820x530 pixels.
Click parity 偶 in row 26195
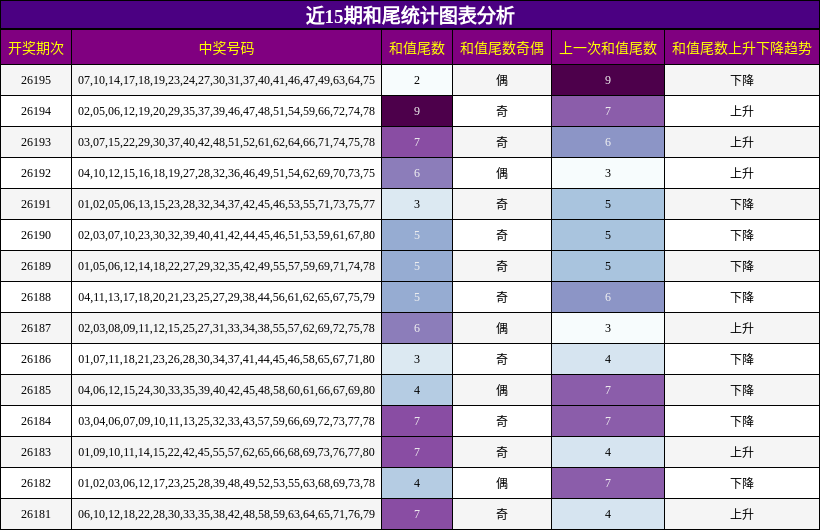tap(502, 80)
